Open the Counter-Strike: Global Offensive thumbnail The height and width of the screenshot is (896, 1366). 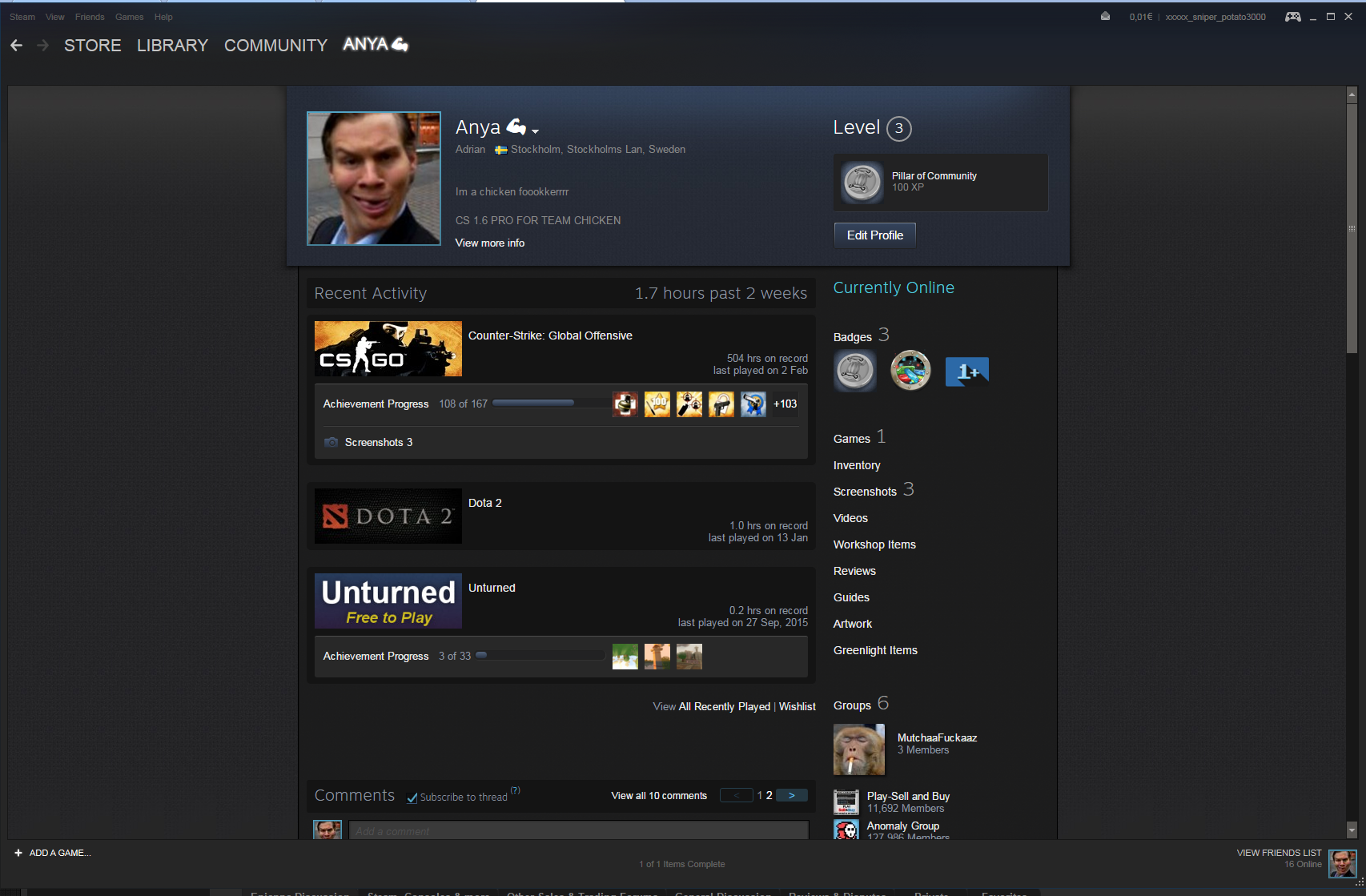coord(388,349)
